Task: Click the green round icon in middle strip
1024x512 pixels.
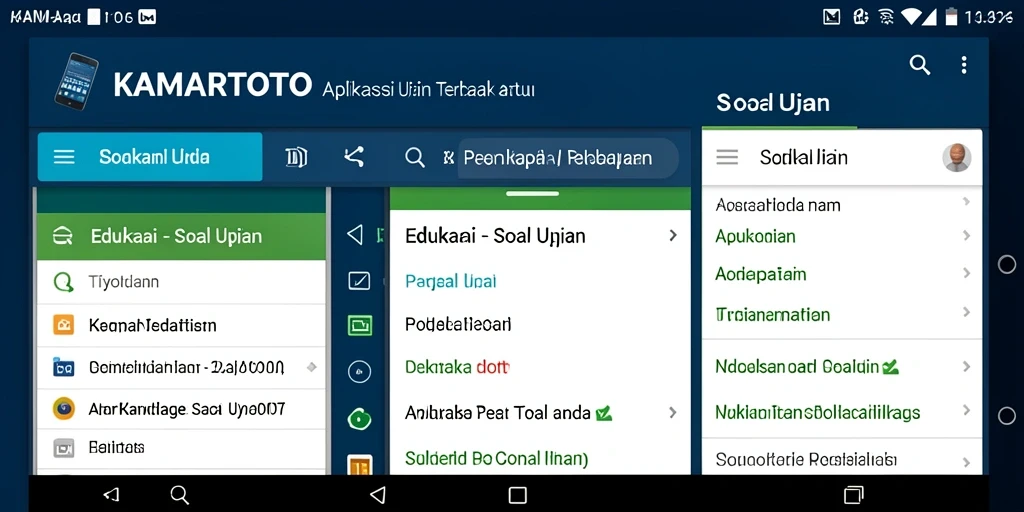Action: pyautogui.click(x=359, y=418)
